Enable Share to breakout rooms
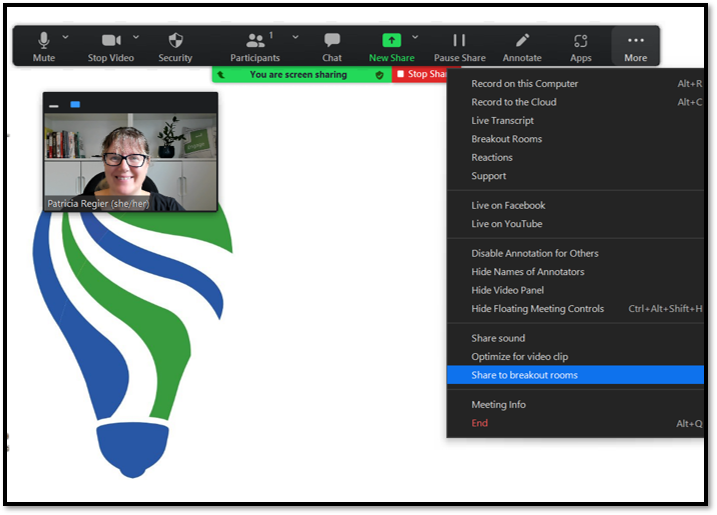The image size is (717, 515). tap(575, 375)
